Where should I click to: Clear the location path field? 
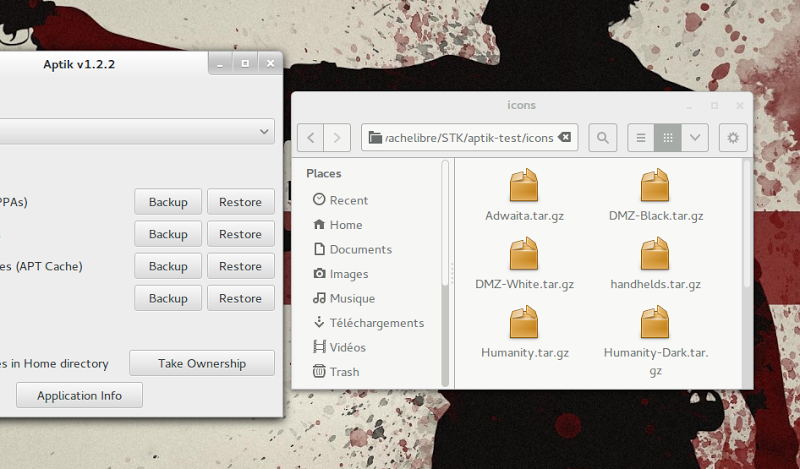point(565,138)
